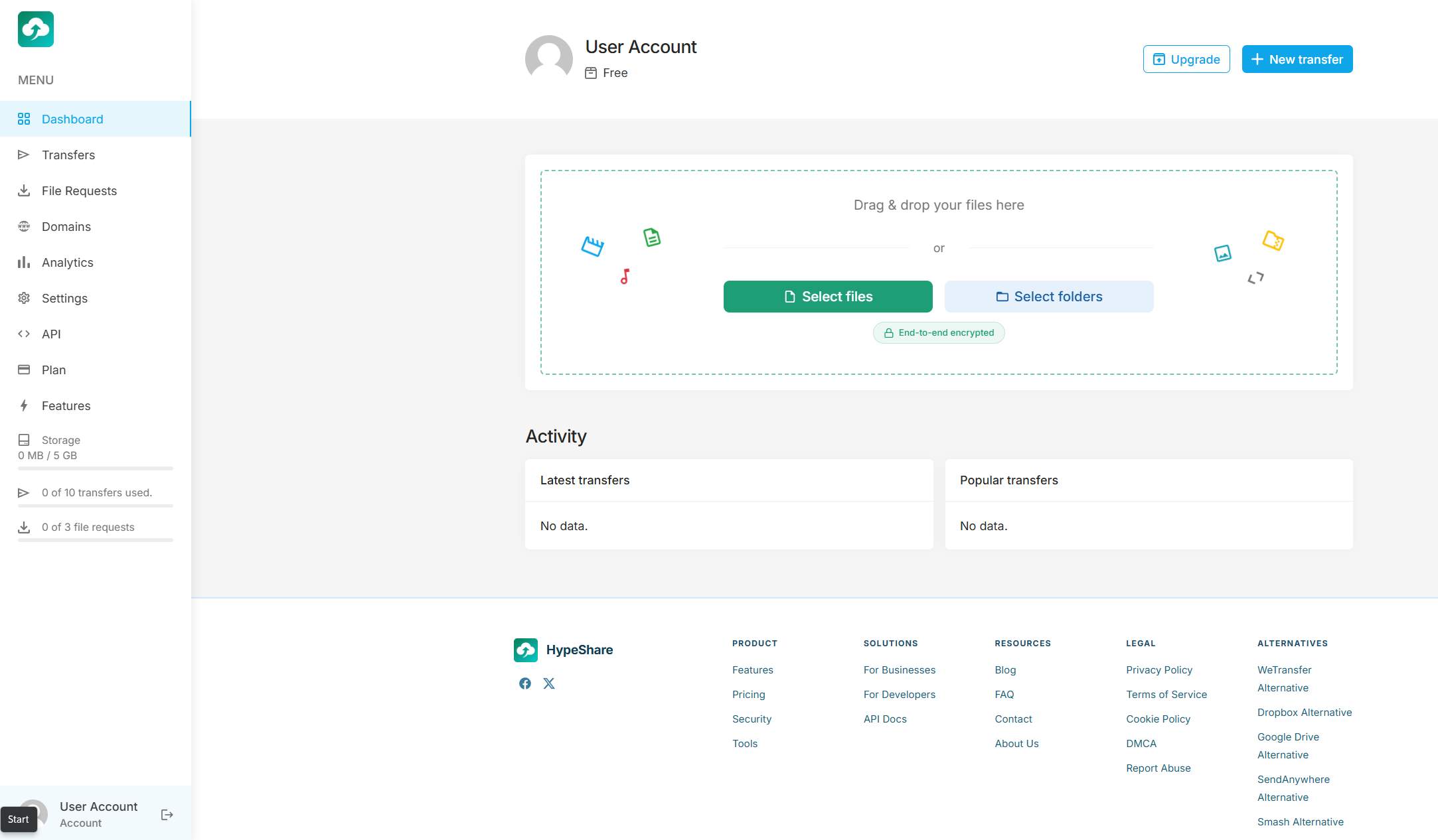Click the '0 of 3 file requests' text
1438x840 pixels.
coord(88,527)
